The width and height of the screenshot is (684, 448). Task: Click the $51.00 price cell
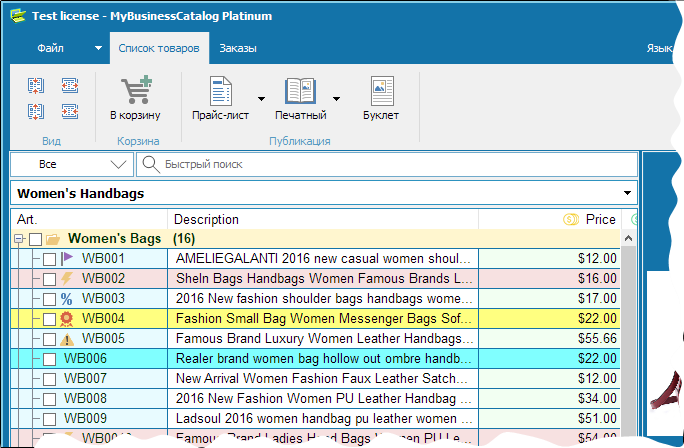tap(550, 418)
